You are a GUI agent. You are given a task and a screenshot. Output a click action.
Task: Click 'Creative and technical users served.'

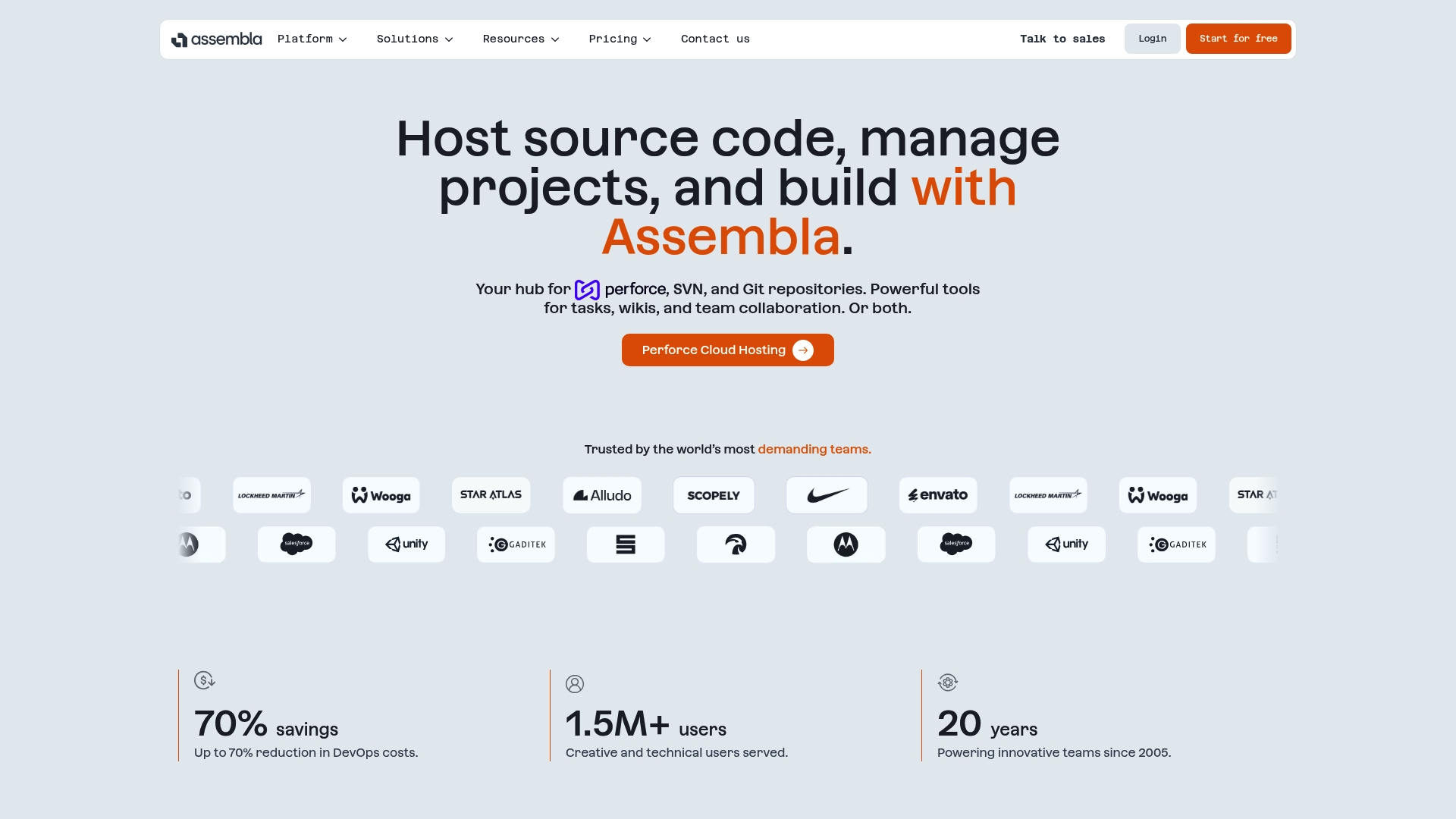(676, 753)
